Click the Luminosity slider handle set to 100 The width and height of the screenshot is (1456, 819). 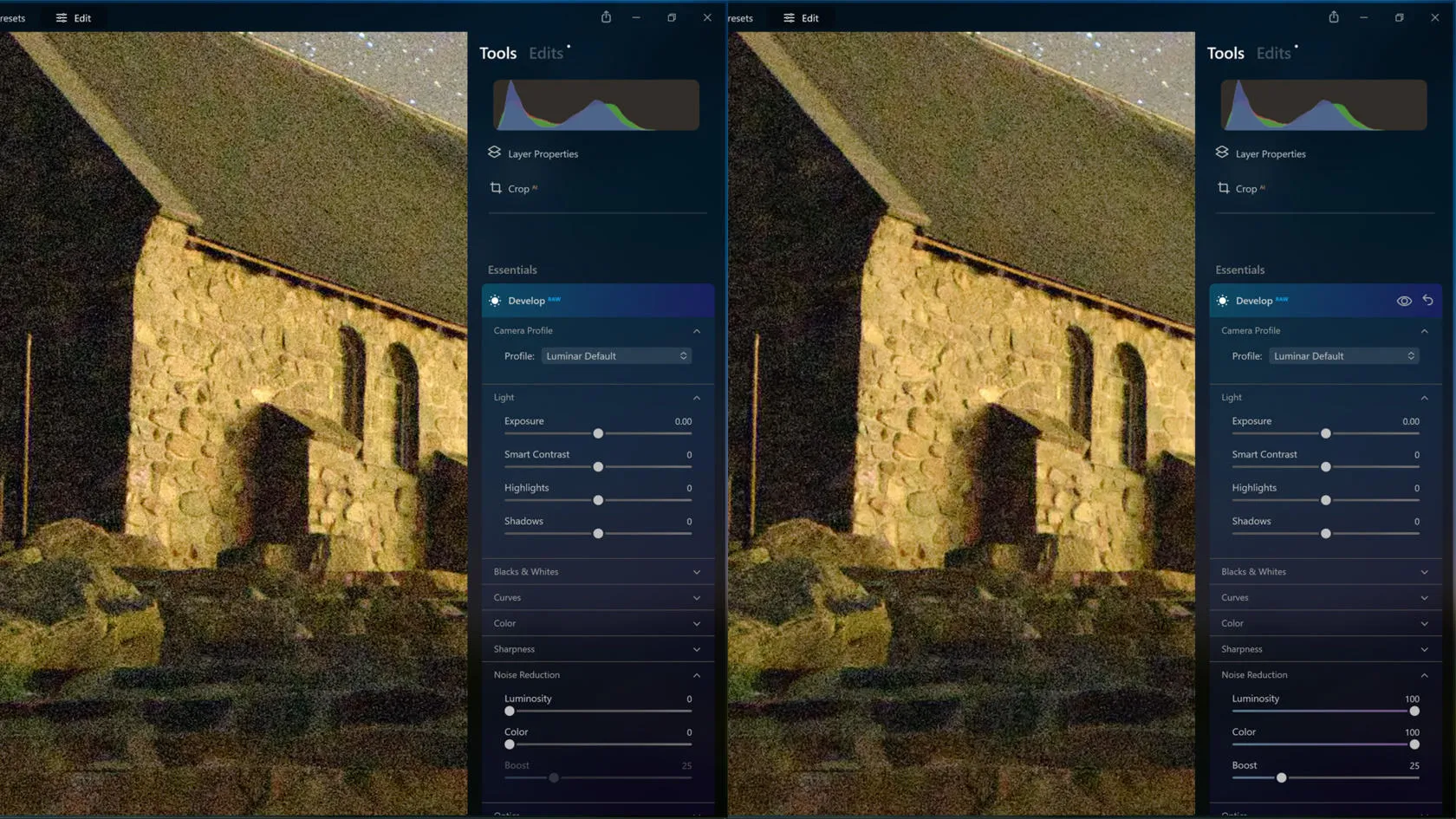point(1414,712)
